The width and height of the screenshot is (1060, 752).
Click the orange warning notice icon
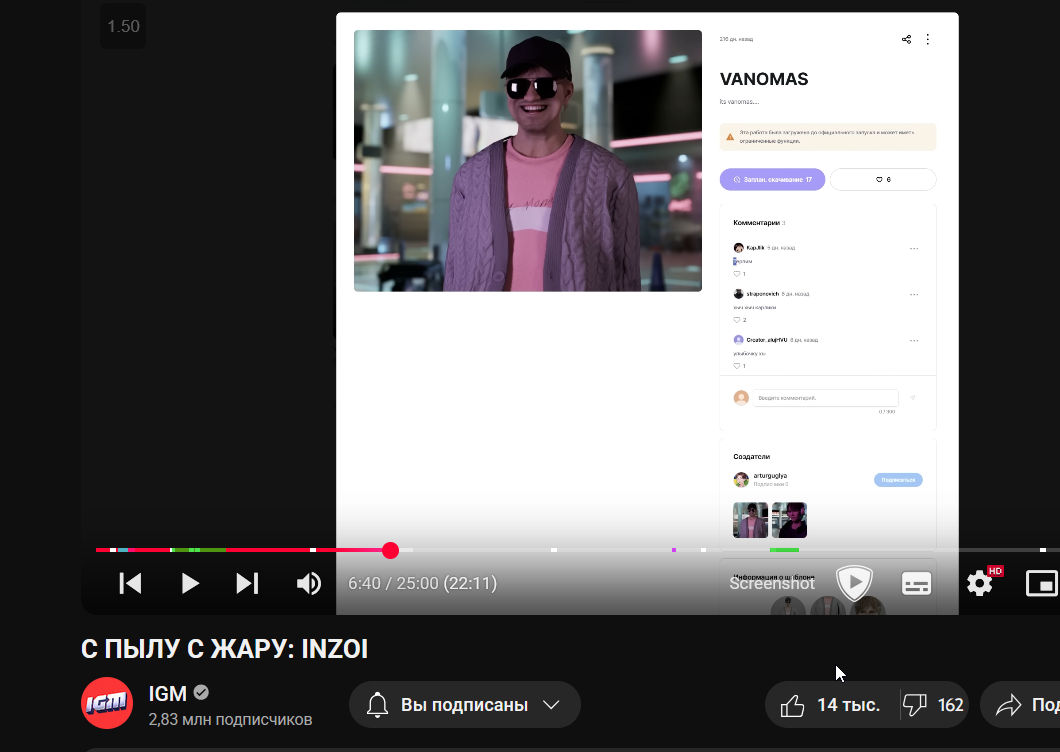pyautogui.click(x=730, y=137)
